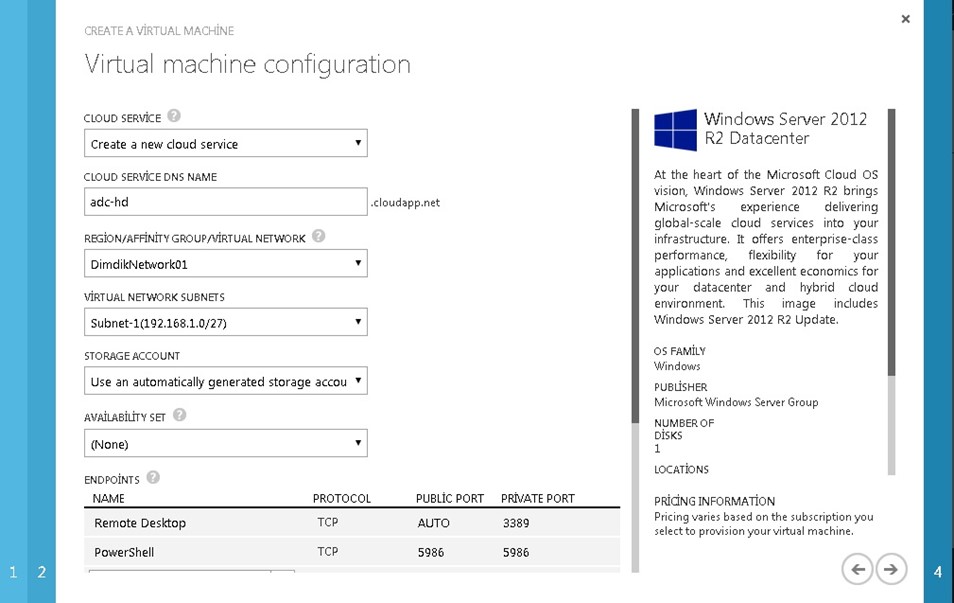Click the Microsoft Windows Server Group publisher

736,402
